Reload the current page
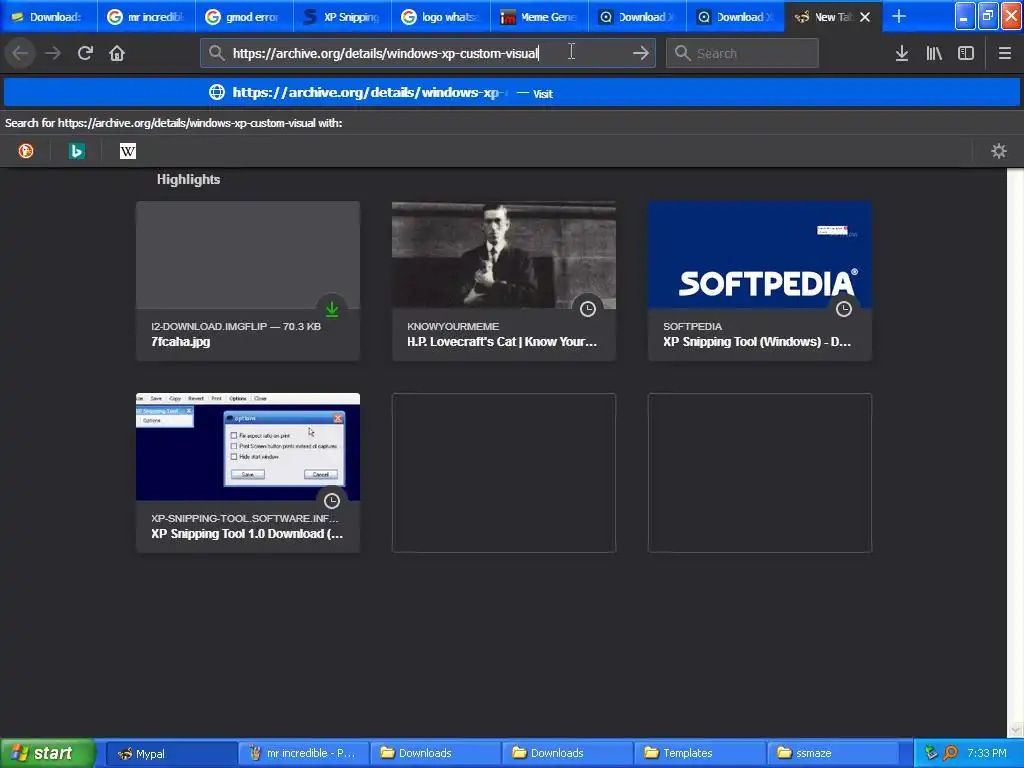The image size is (1024, 768). click(85, 53)
